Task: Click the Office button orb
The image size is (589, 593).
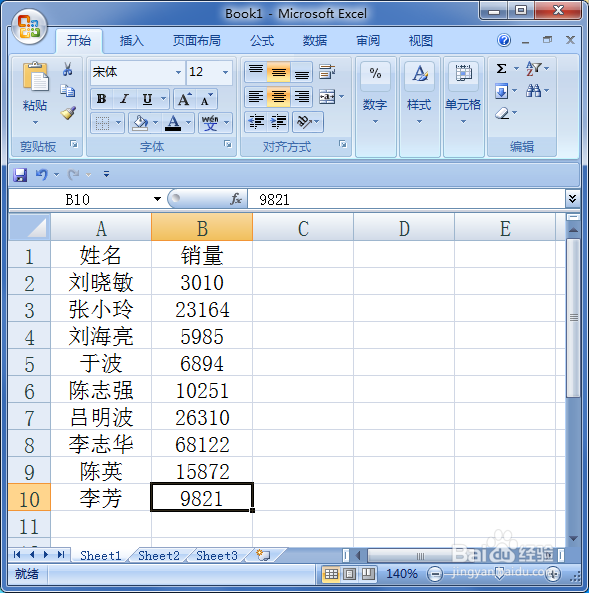Action: (x=29, y=26)
